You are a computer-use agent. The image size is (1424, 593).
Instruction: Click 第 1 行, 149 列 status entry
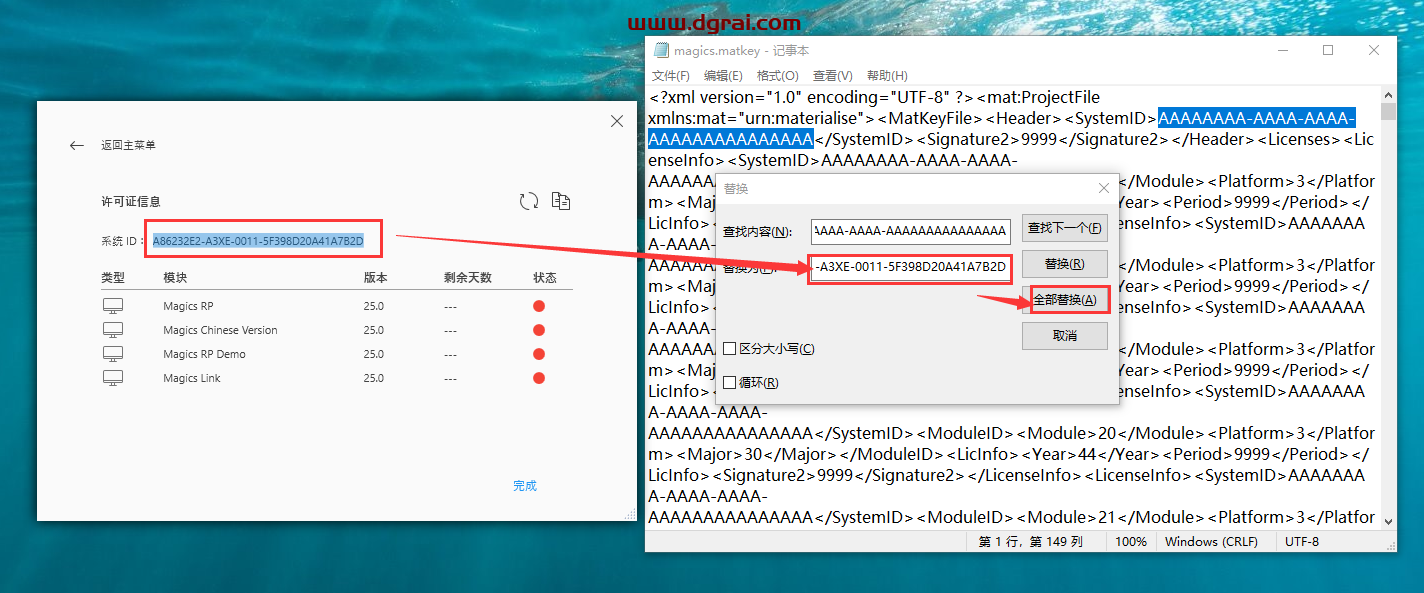[1031, 541]
